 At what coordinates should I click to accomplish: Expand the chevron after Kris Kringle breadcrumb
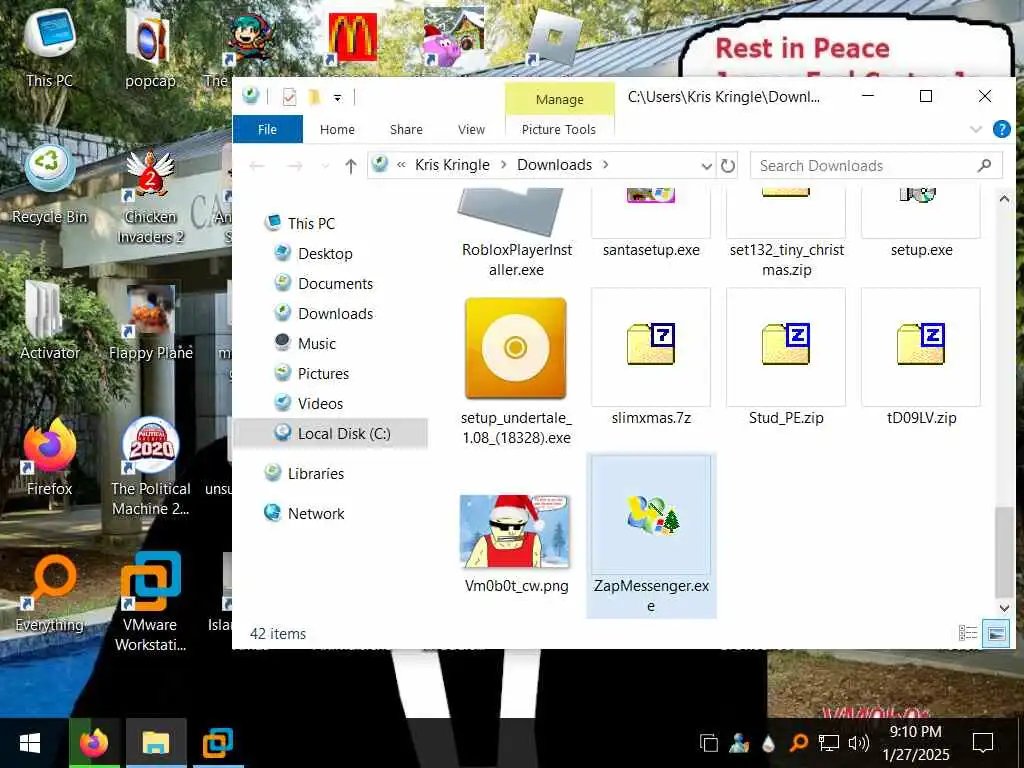point(504,165)
